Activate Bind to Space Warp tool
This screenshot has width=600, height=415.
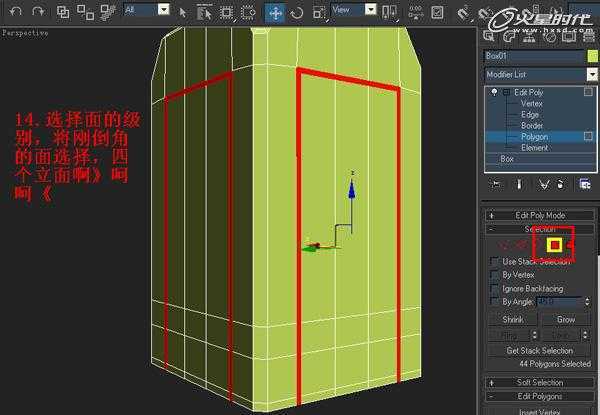108,12
